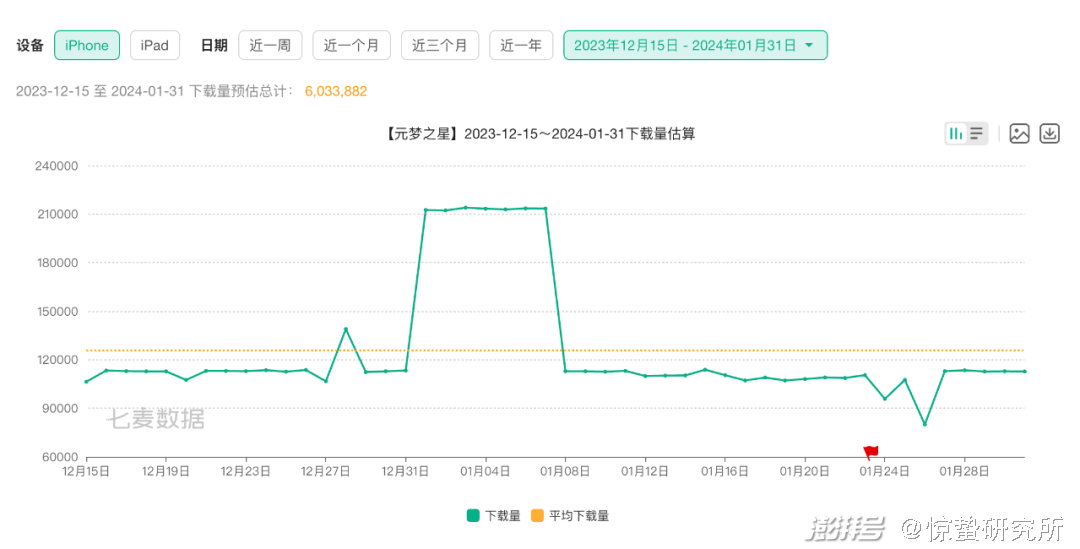This screenshot has height=549, width=1080.
Task: Select iPhone device option
Action: coord(87,45)
